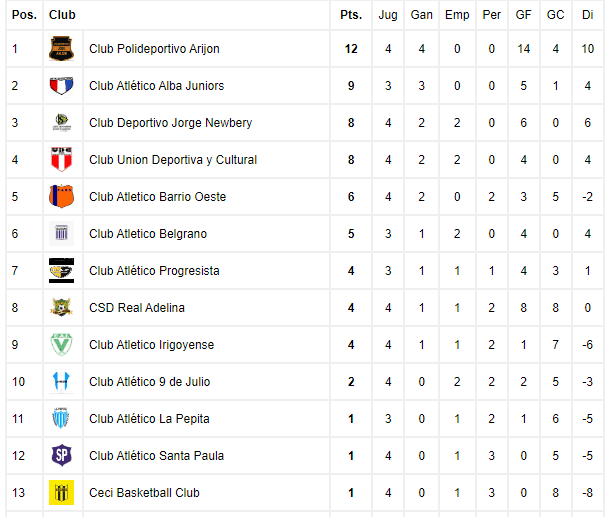
Task: Open the Club Polideportivo Arijon team name
Action: click(x=154, y=49)
